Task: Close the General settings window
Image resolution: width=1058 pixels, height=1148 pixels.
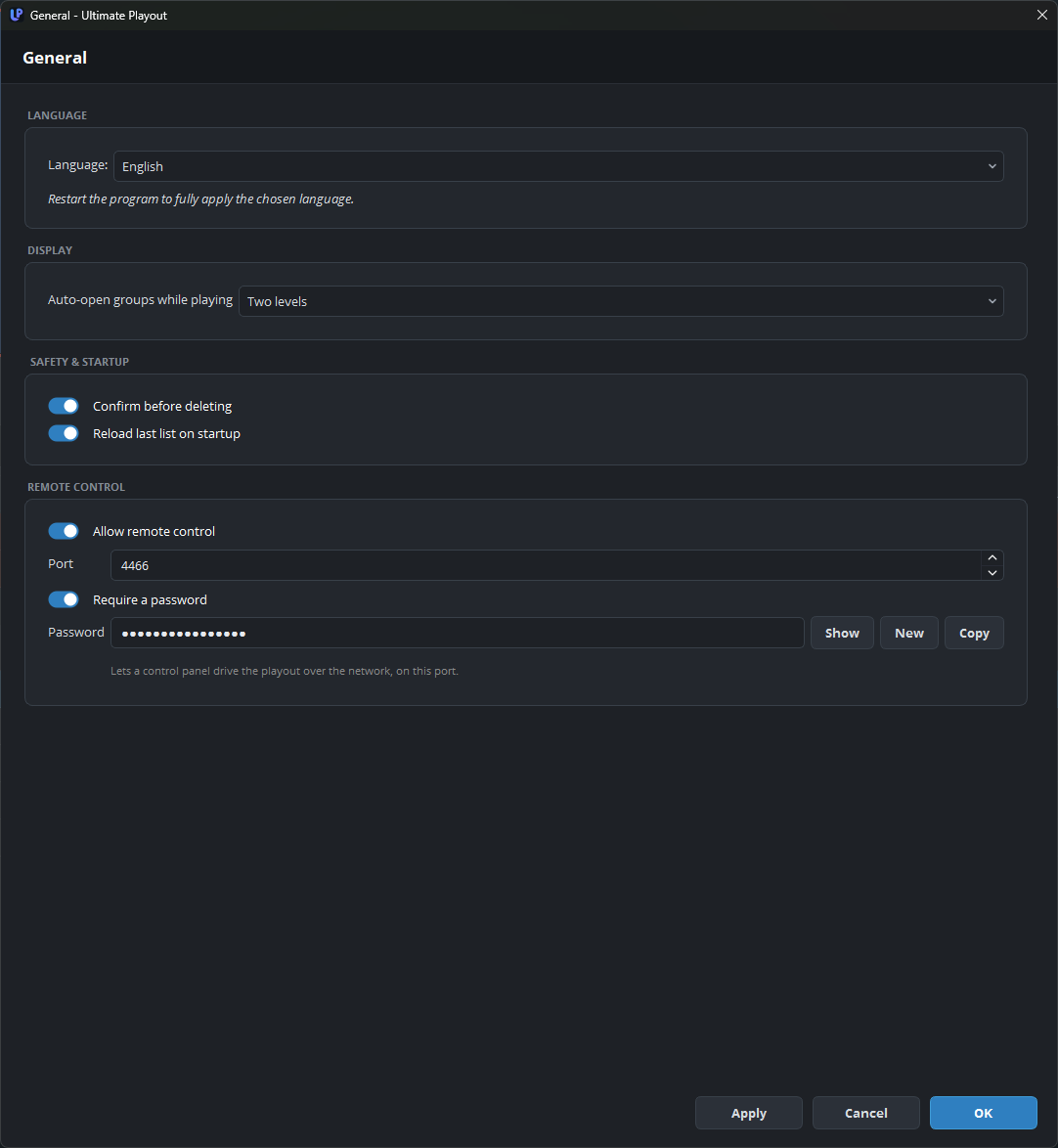Action: click(1042, 15)
